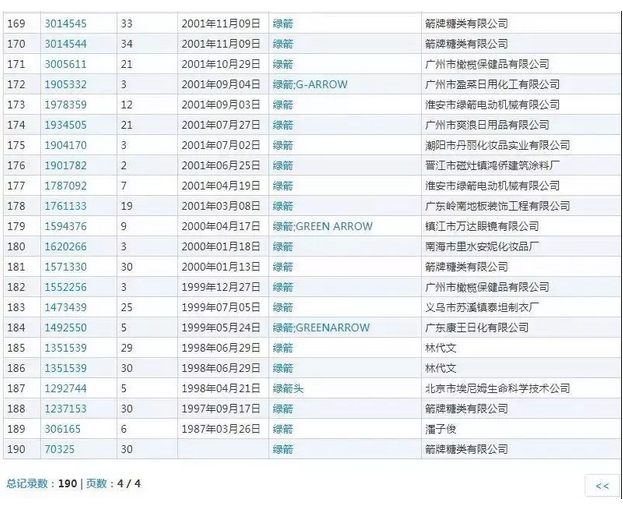Select applicant 义乌市苏溪镇泰坦制衣厂
This screenshot has height=508, width=623.
tap(482, 307)
